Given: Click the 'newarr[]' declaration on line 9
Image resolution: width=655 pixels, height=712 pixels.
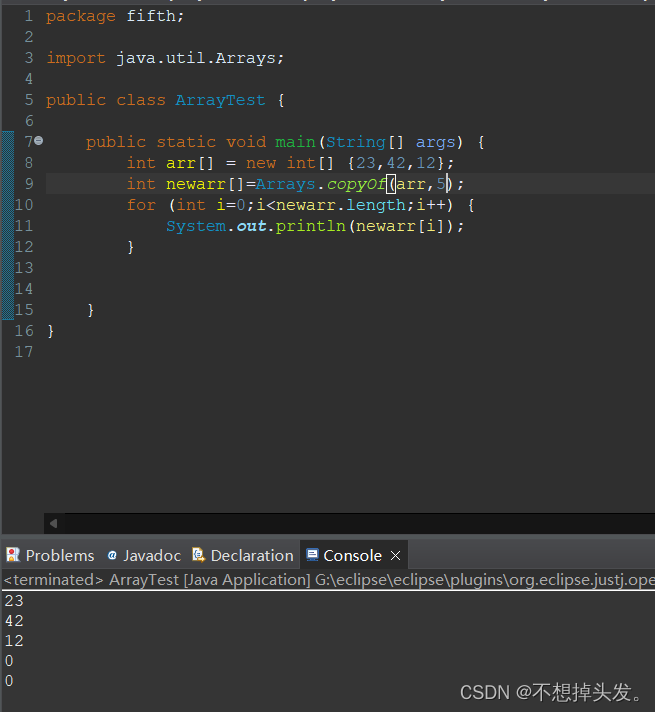Looking at the screenshot, I should (205, 184).
